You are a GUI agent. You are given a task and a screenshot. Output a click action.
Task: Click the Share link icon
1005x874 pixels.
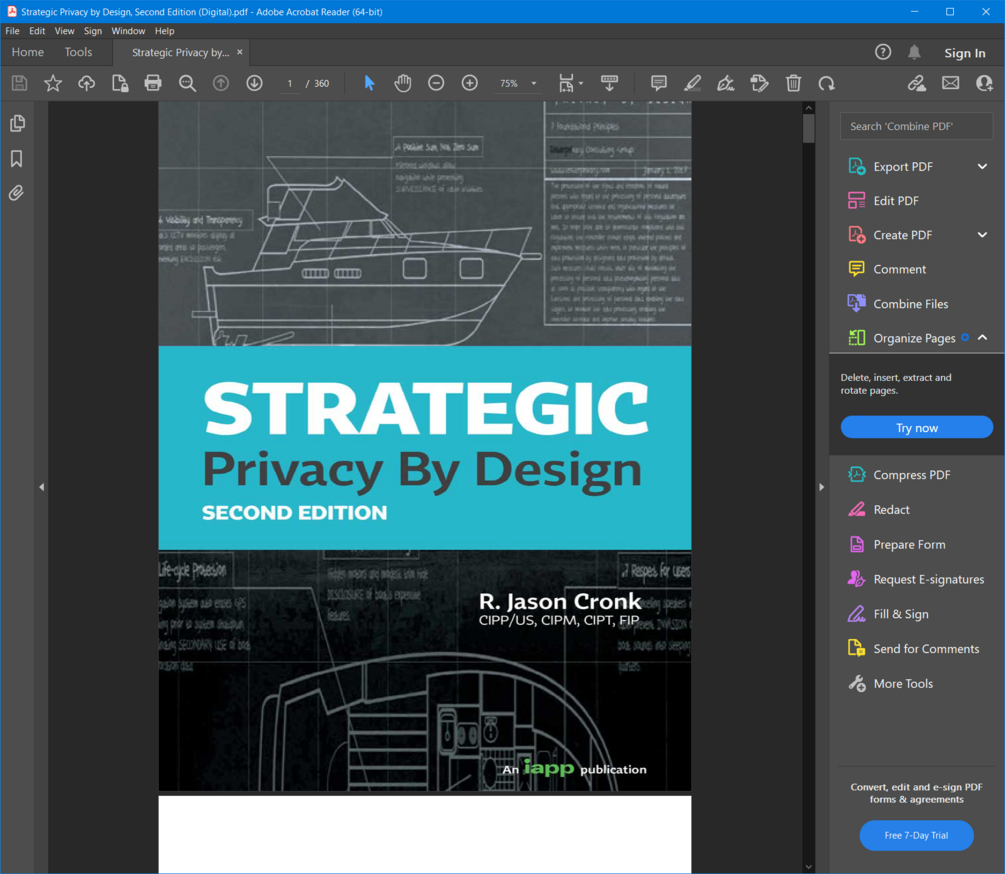[x=917, y=83]
